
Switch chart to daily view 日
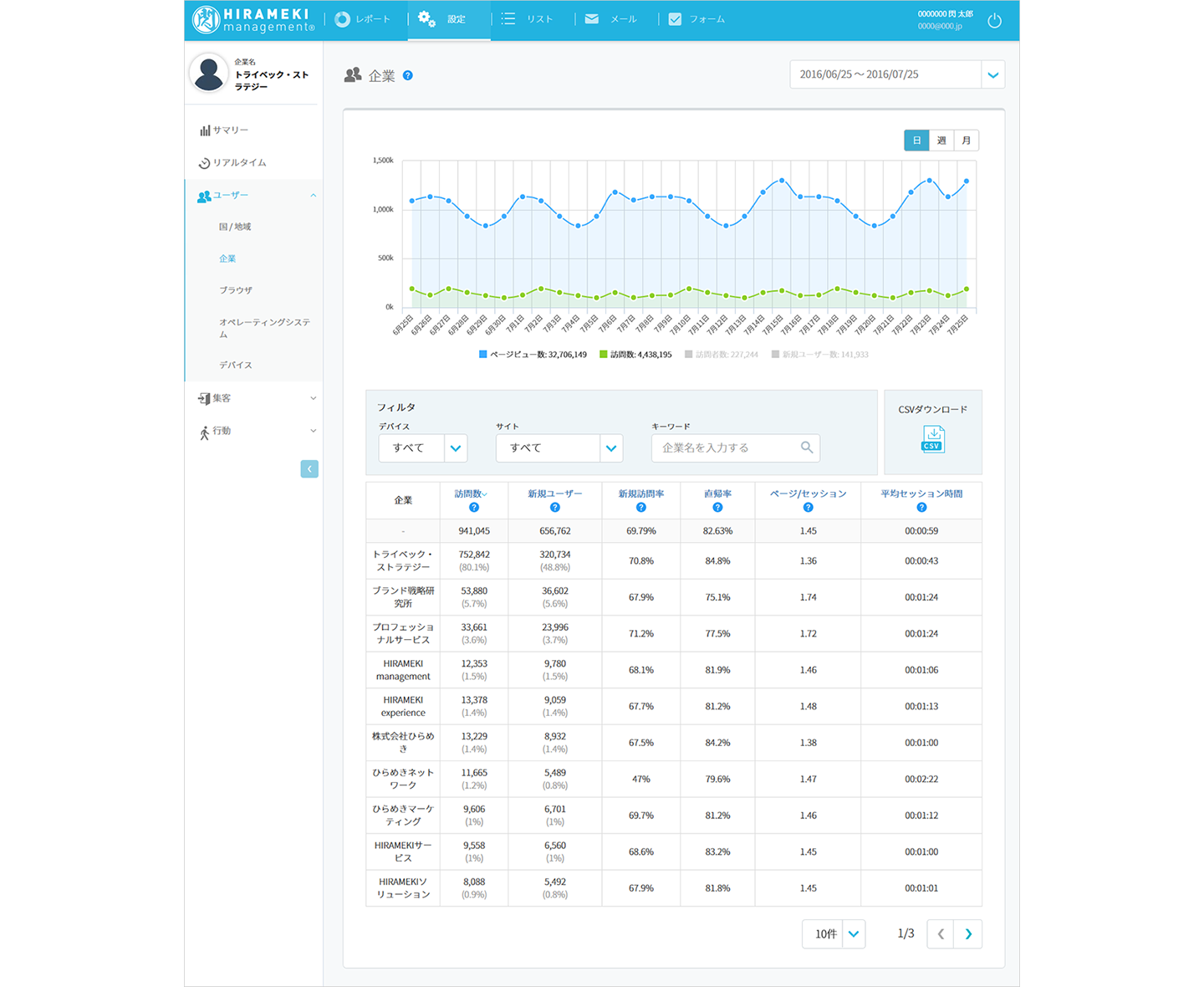(916, 141)
